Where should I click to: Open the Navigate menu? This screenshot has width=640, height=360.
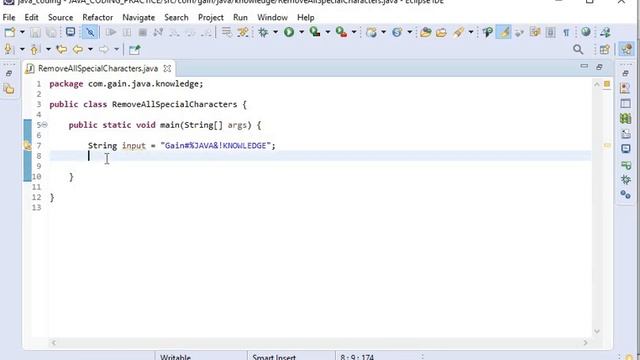139,18
